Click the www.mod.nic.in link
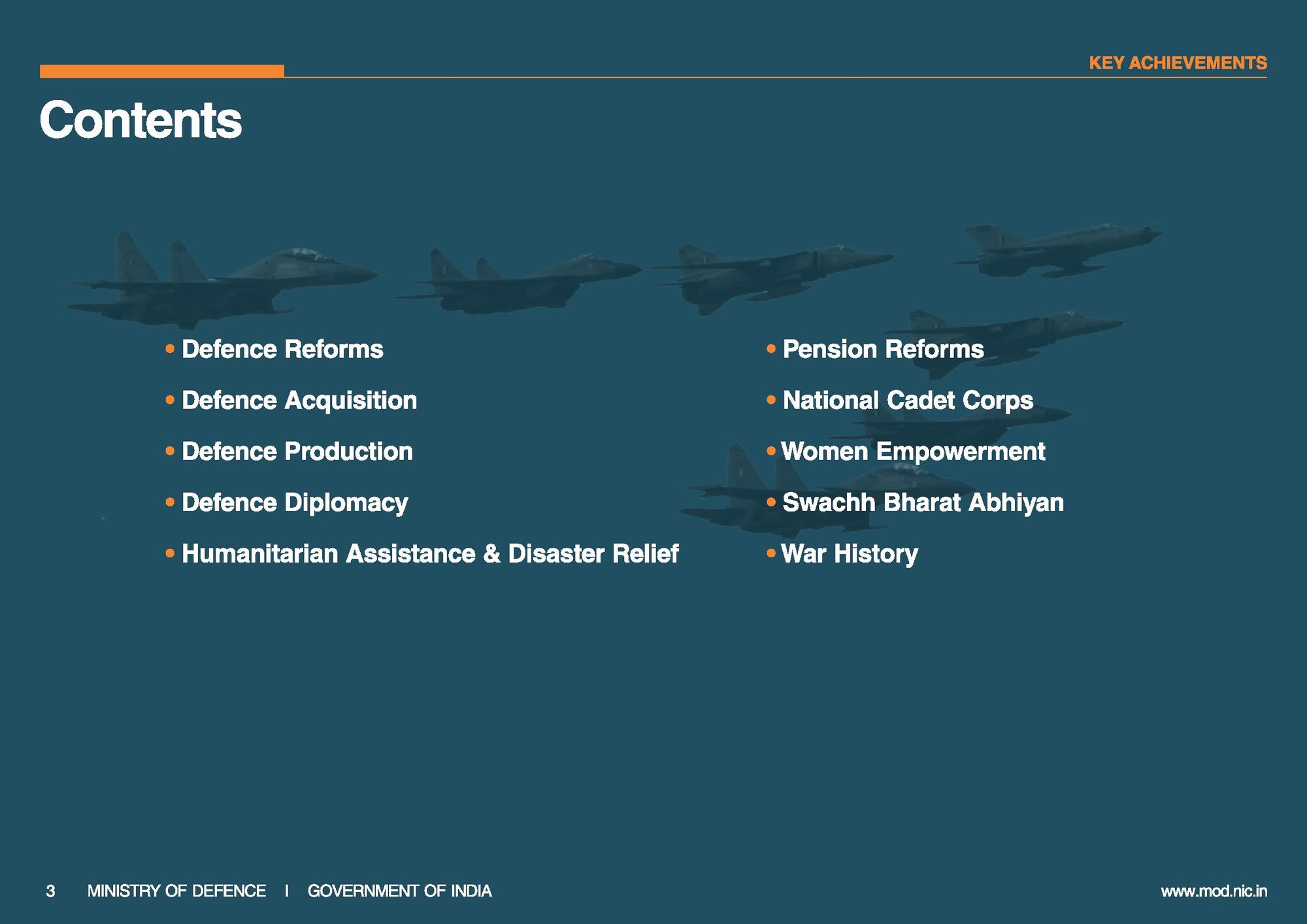This screenshot has width=1307, height=924. (1214, 891)
